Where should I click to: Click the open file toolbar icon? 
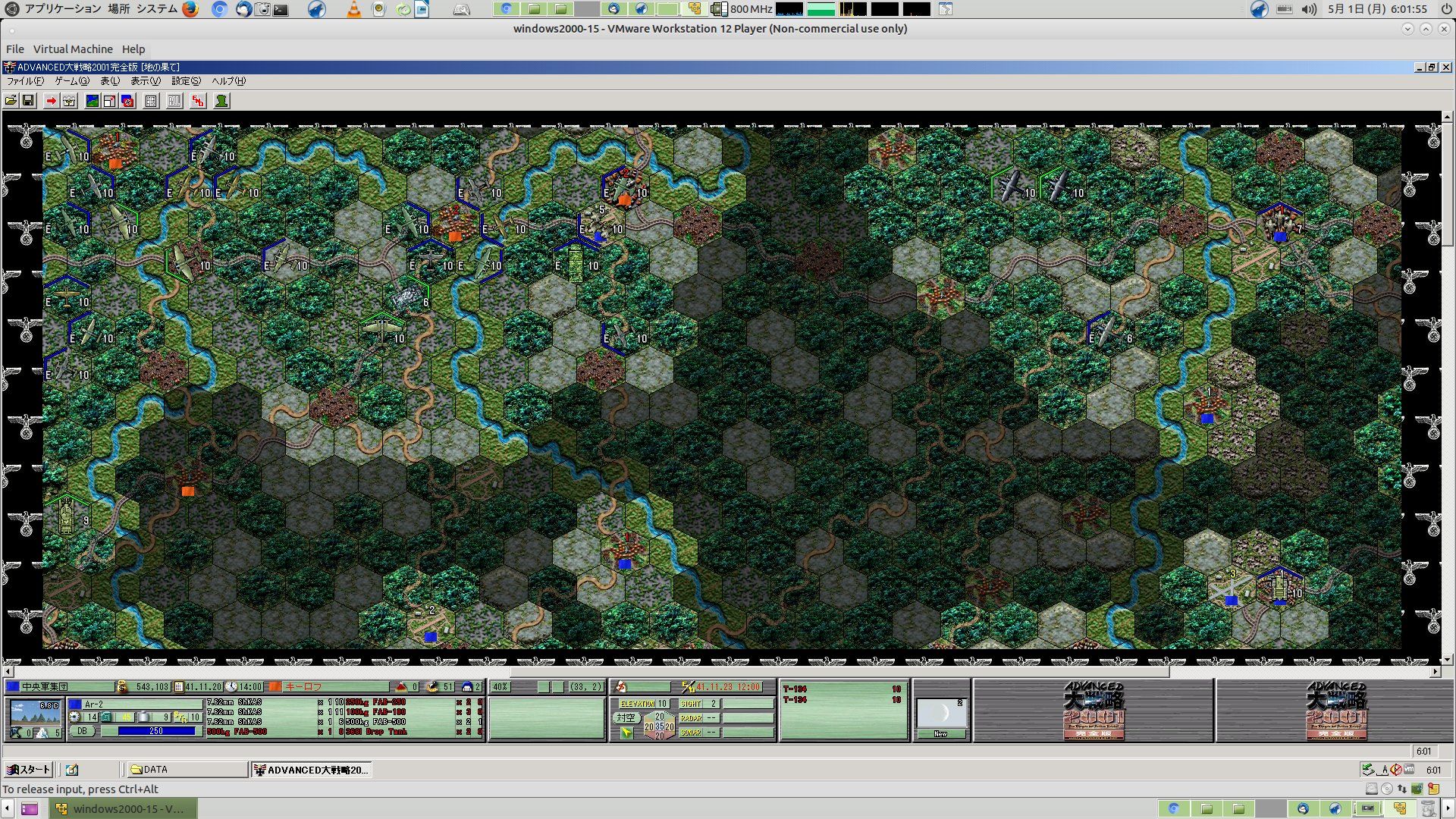click(x=11, y=101)
